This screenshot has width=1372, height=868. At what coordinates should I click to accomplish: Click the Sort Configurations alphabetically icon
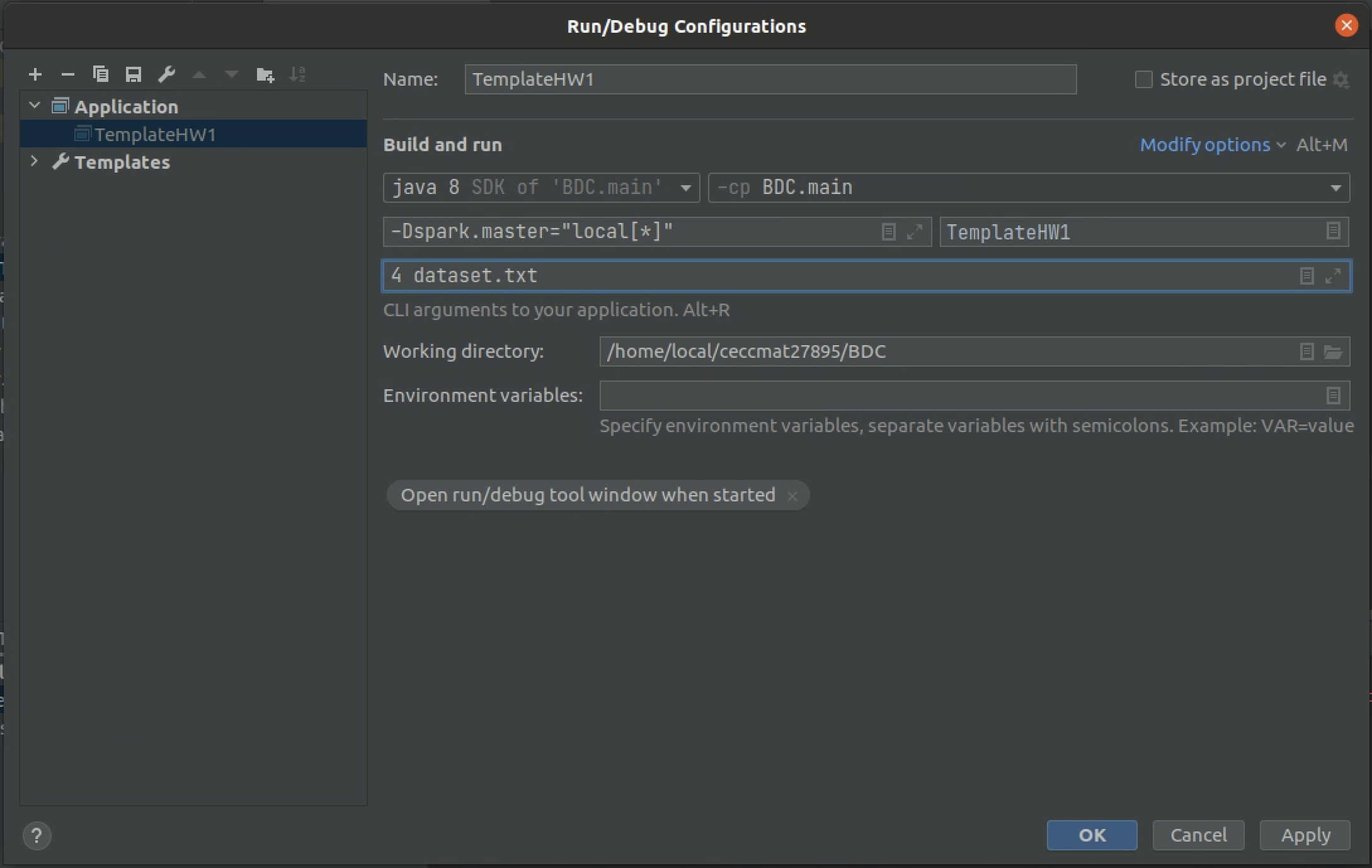297,75
